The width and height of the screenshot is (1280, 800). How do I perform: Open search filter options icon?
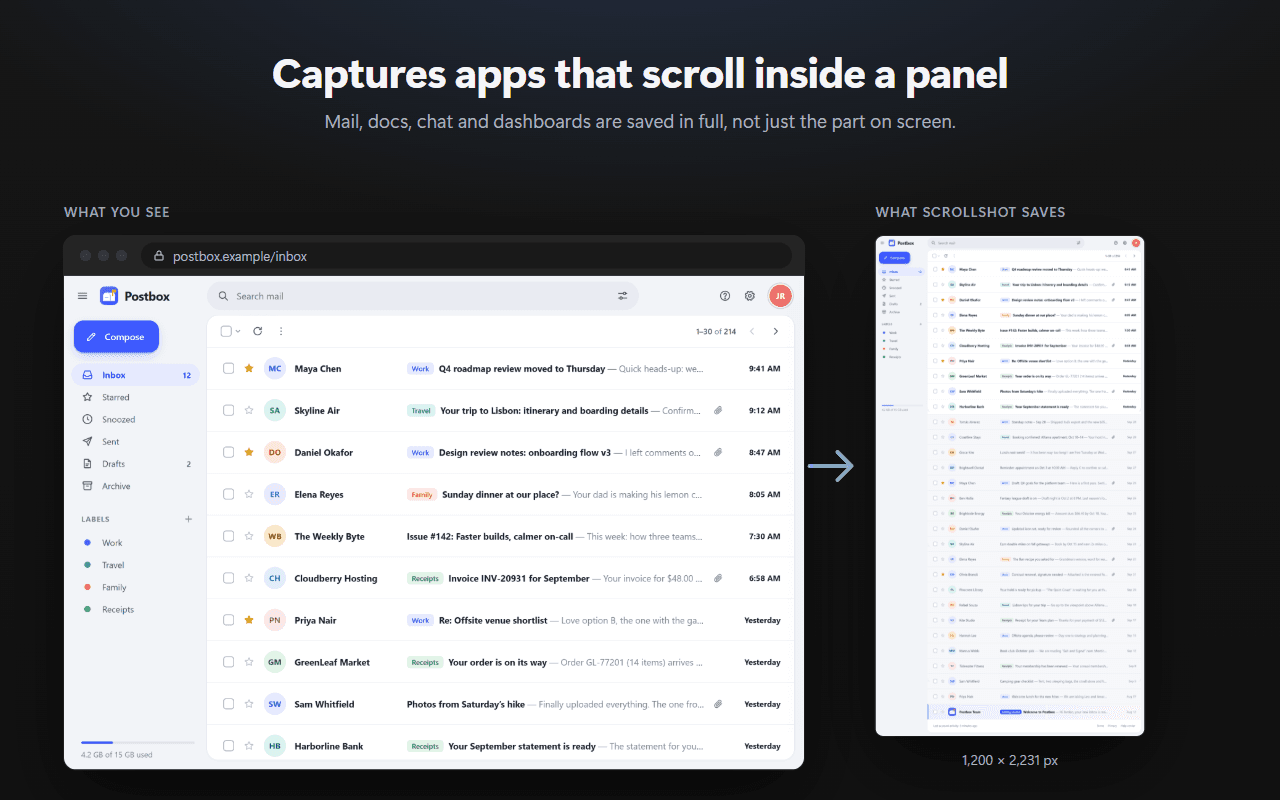(622, 296)
